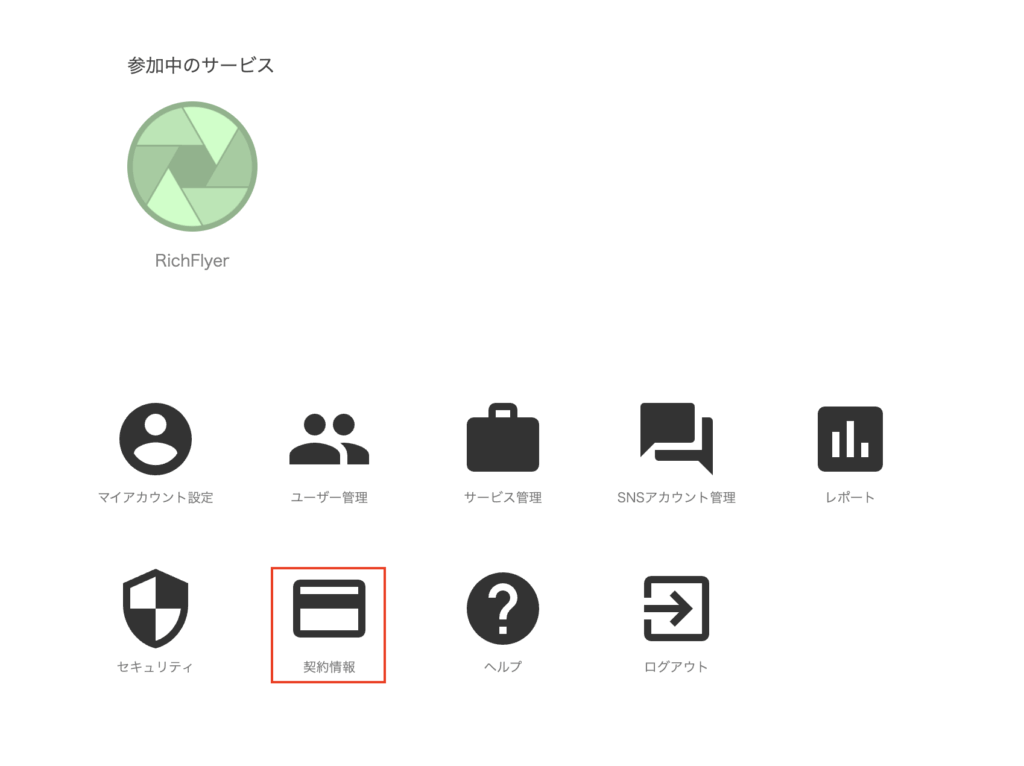Open My Account settings person icon
This screenshot has height=766, width=1024.
click(155, 439)
